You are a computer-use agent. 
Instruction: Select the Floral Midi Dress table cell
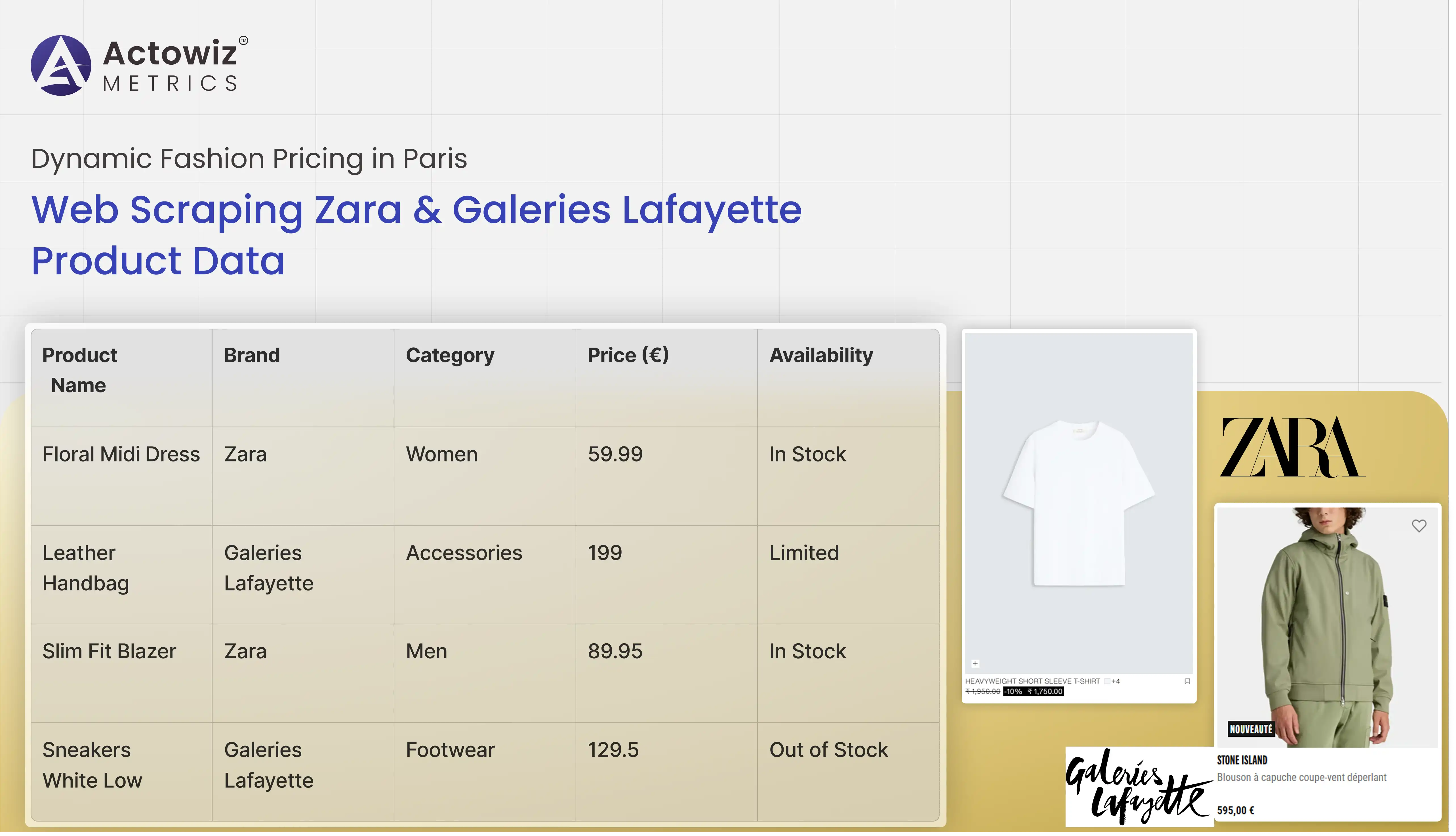[121, 454]
